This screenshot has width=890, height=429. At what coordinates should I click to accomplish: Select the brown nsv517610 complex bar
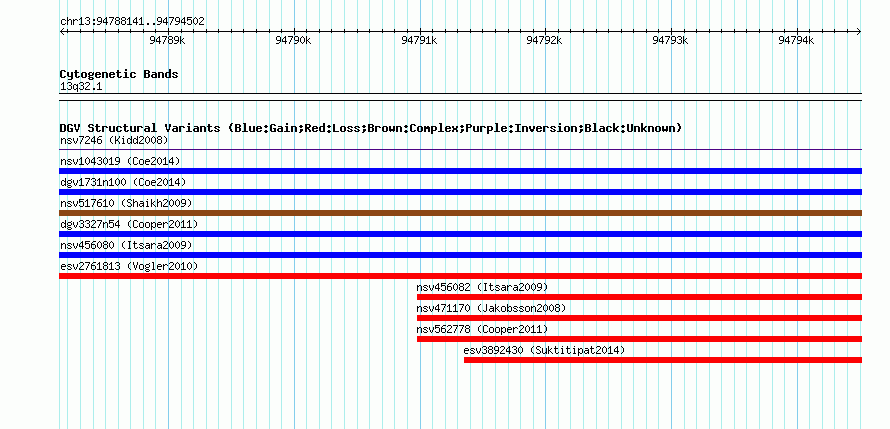point(461,213)
